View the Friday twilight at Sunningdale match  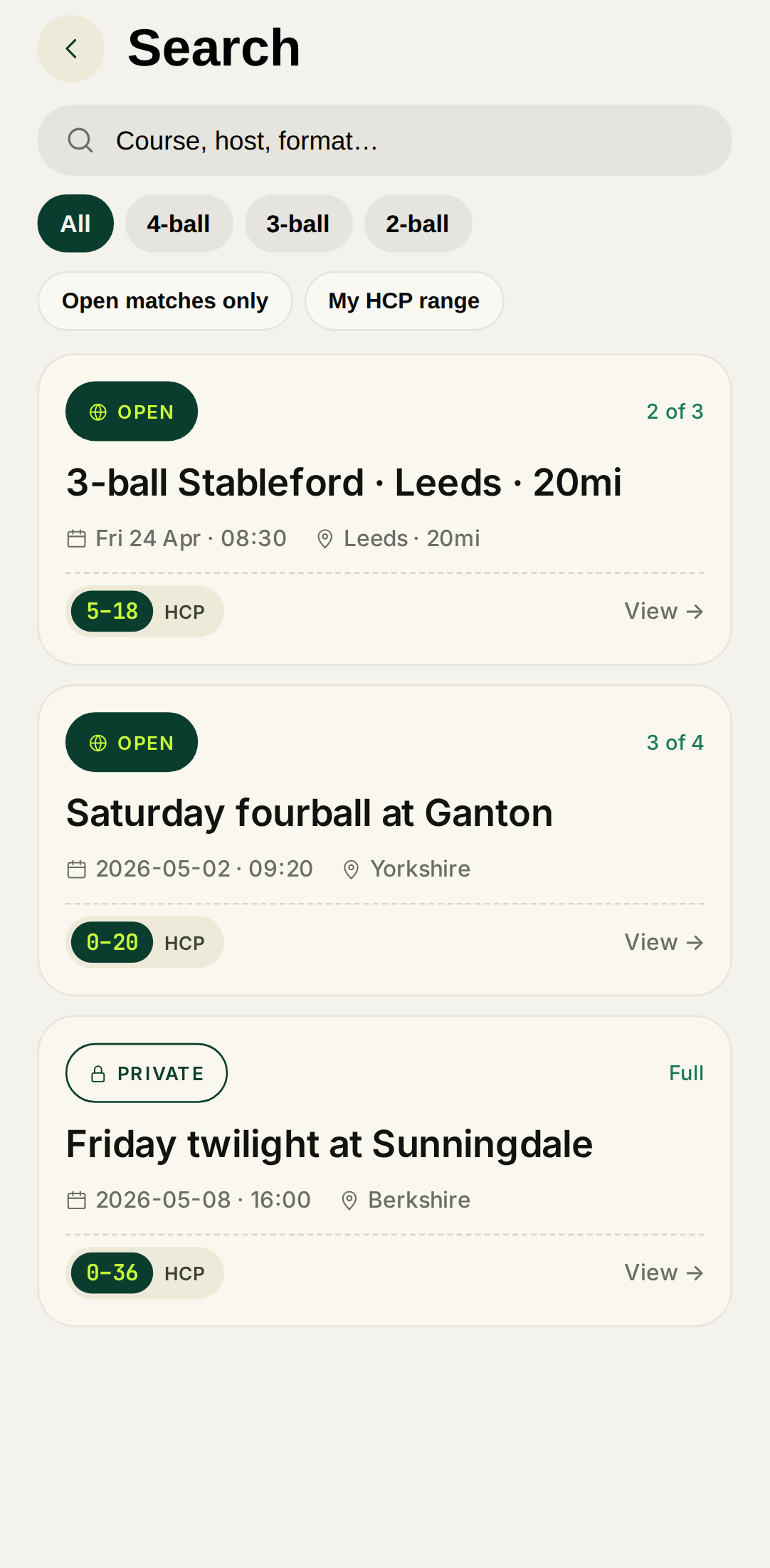pyautogui.click(x=663, y=1272)
